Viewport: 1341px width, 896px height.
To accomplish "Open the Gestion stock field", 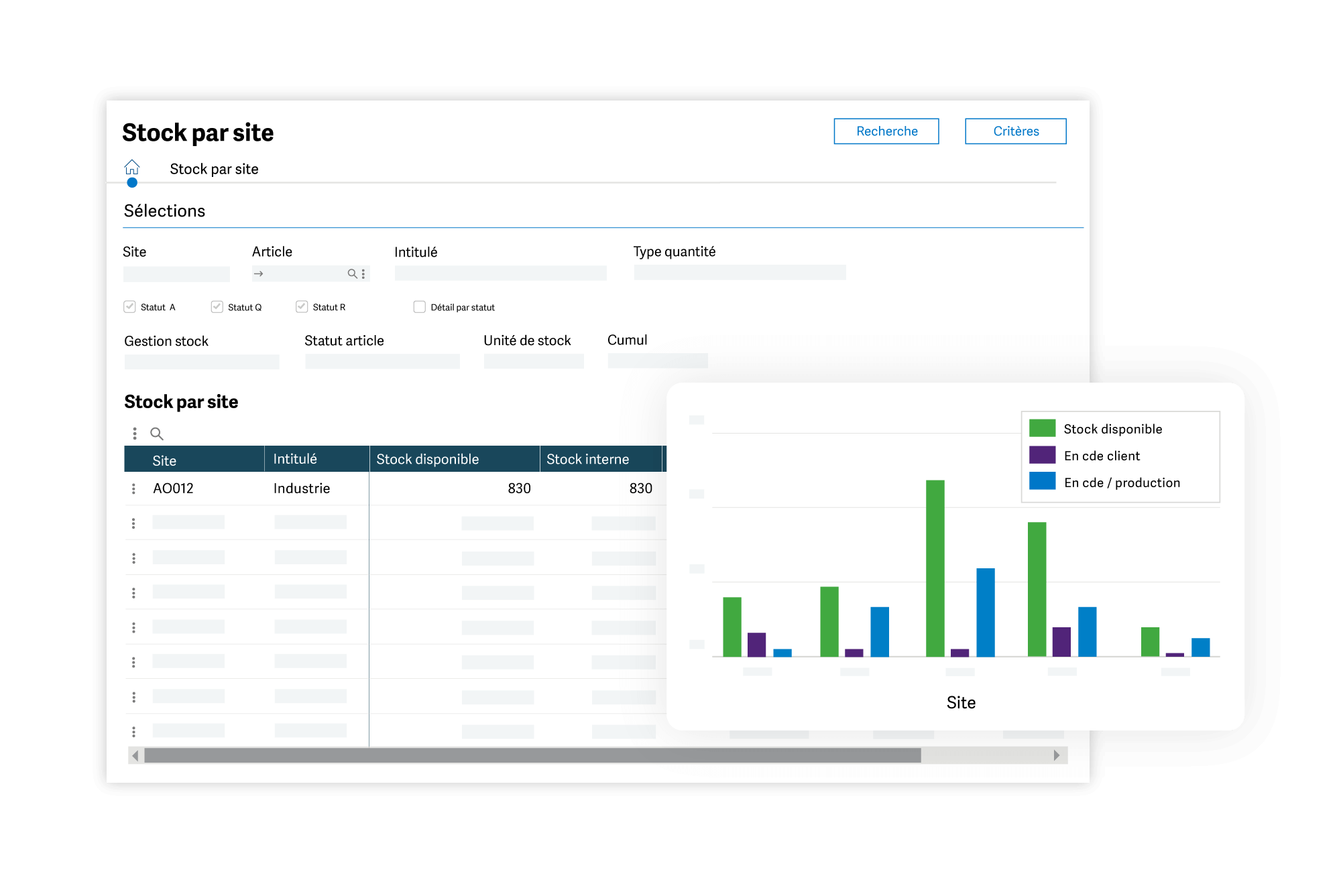I will (x=202, y=362).
